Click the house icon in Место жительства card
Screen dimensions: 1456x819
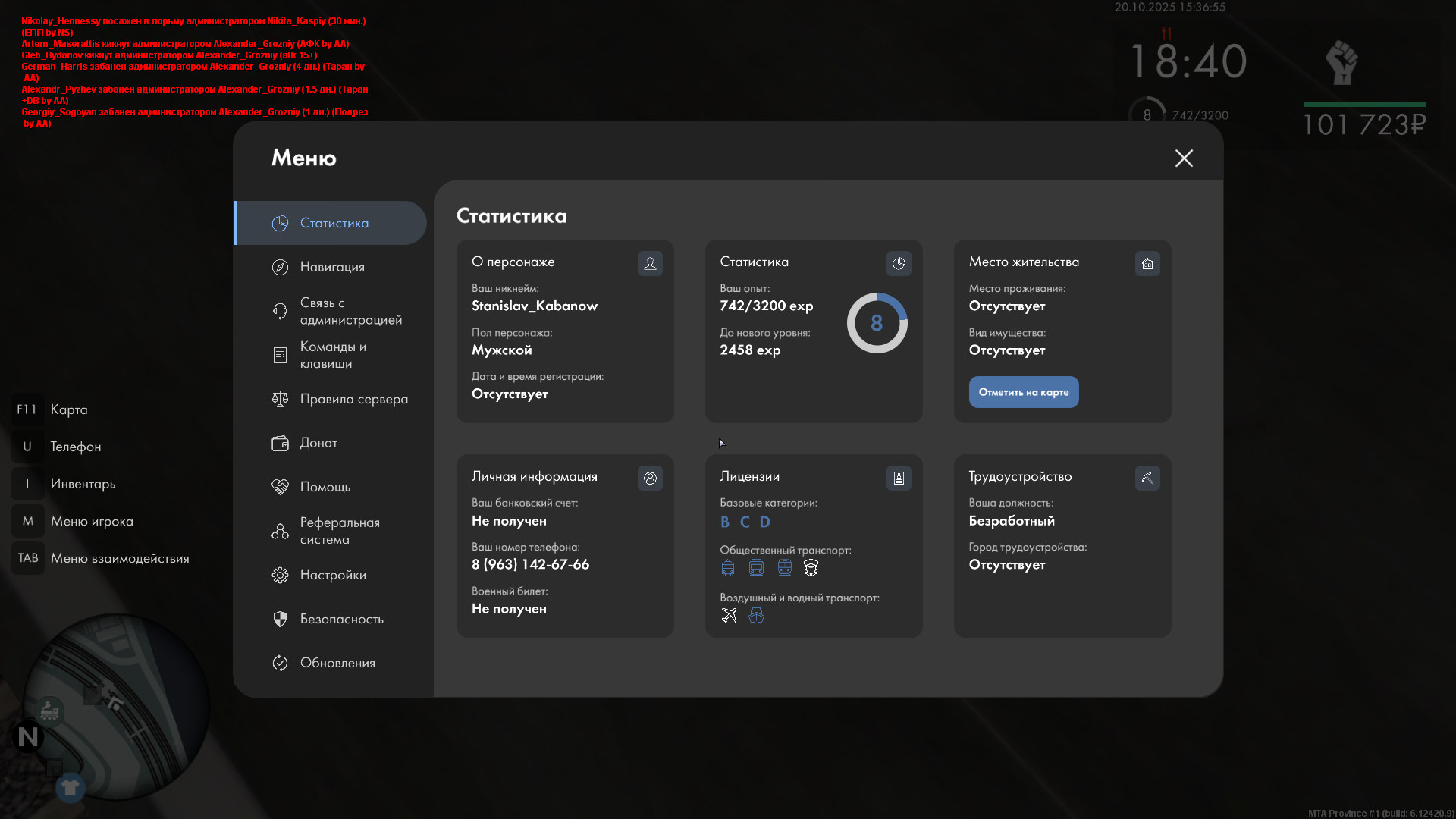click(1147, 263)
